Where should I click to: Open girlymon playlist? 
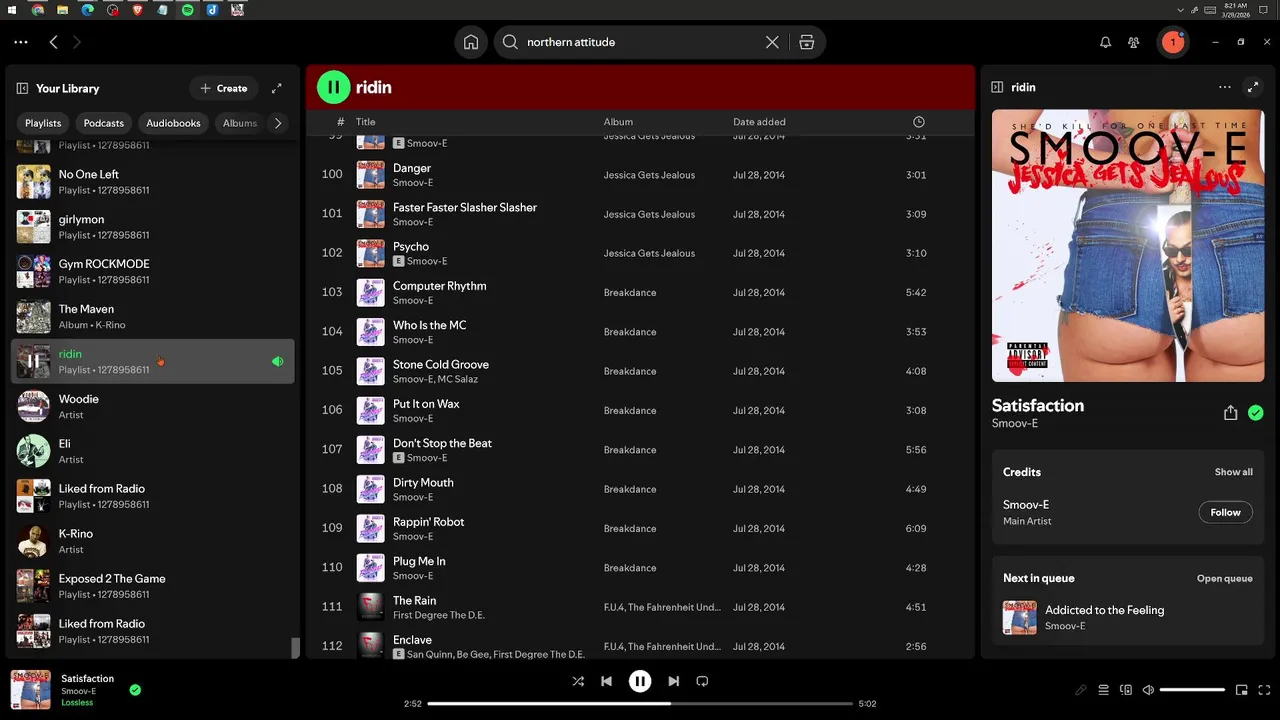153,226
